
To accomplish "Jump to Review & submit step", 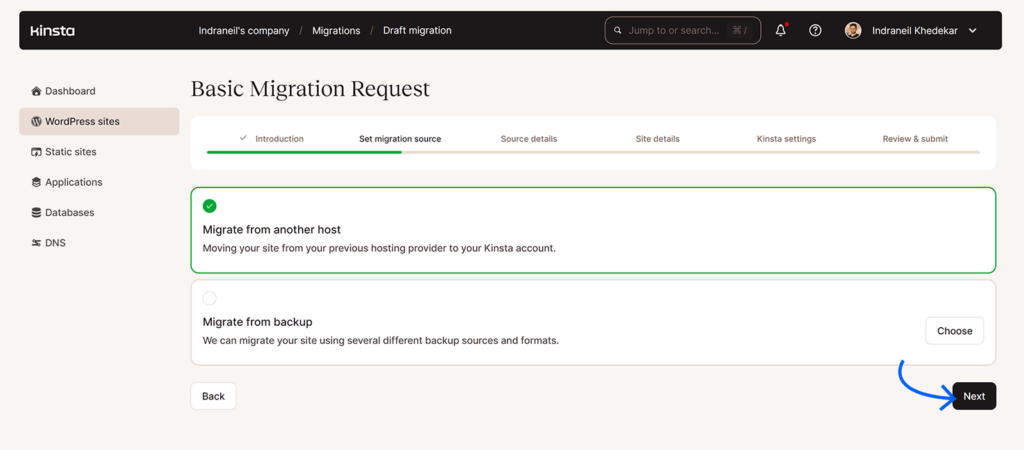I will [x=916, y=138].
